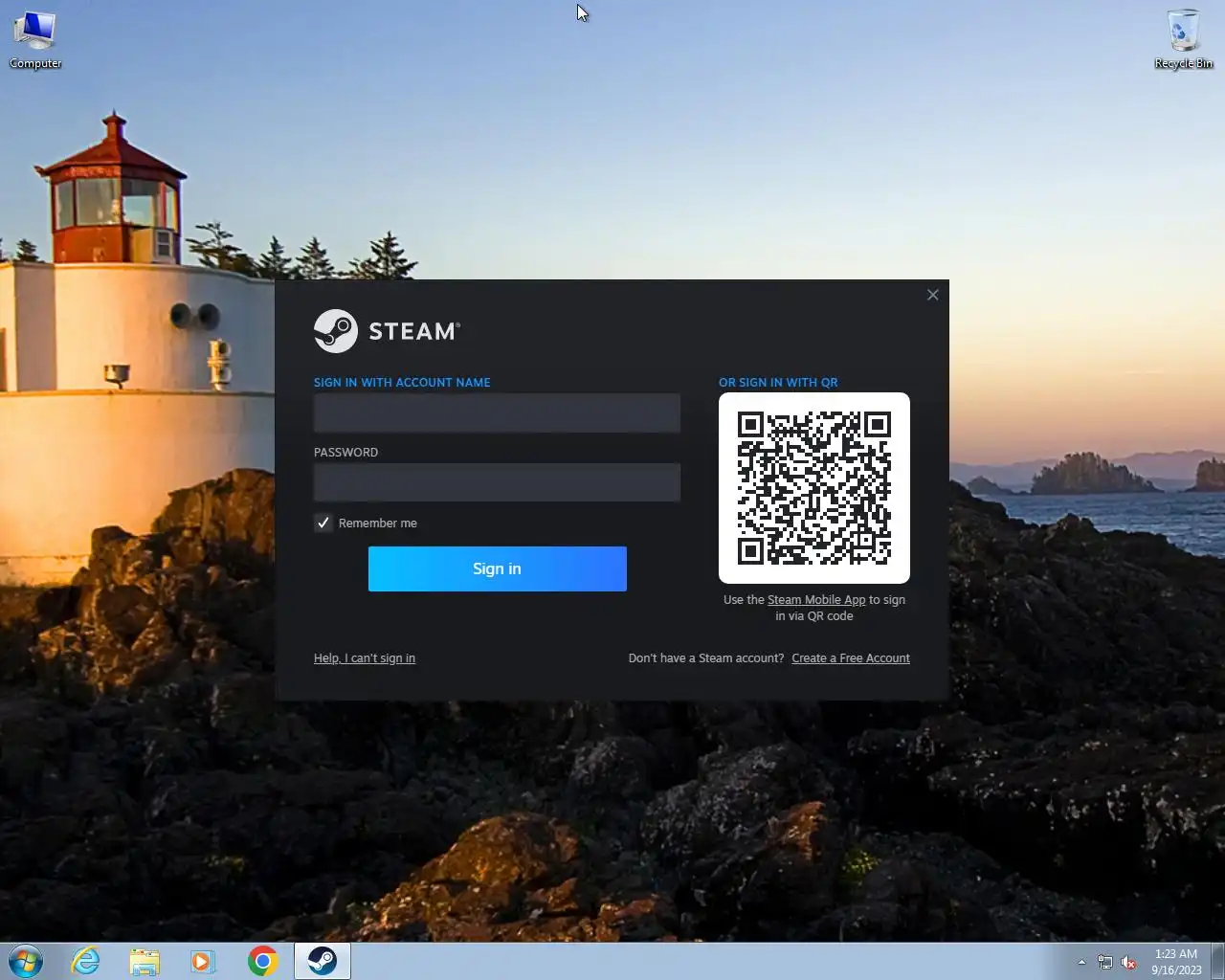Click the Show desktop strip on the taskbar
This screenshot has width=1225, height=980.
tap(1218, 961)
